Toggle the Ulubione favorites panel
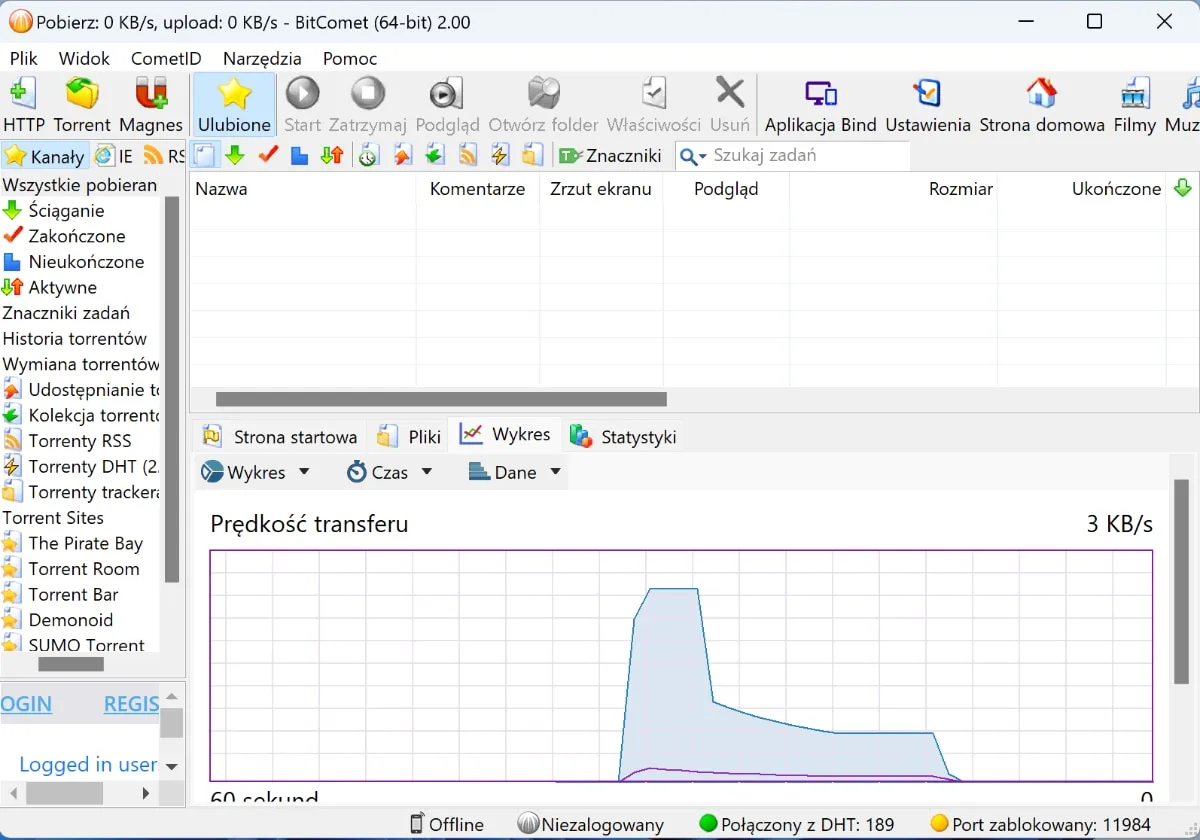The image size is (1200, 840). (x=234, y=104)
